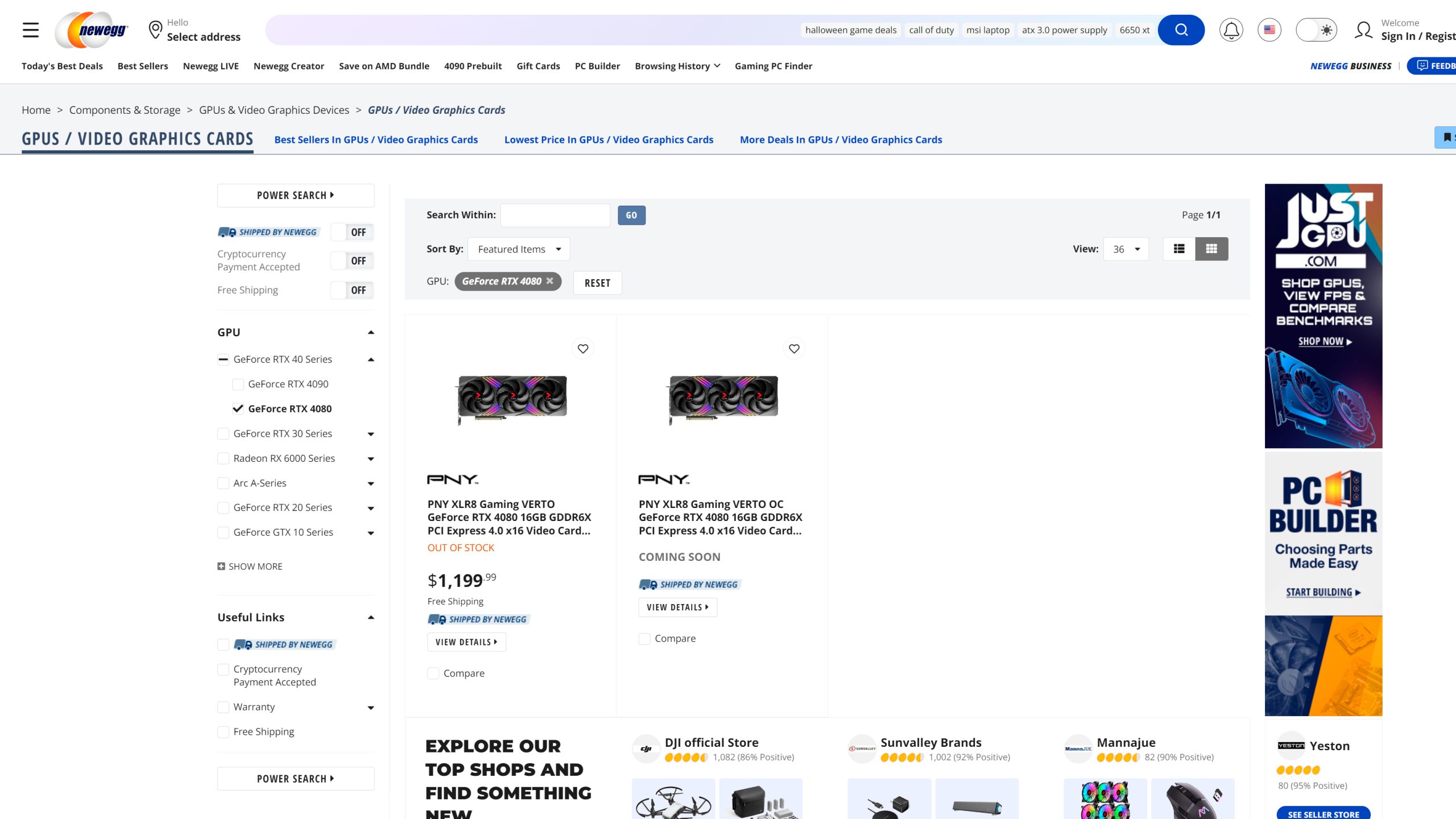Toggle the dark mode theme switch
This screenshot has width=1456, height=819.
coord(1316,30)
